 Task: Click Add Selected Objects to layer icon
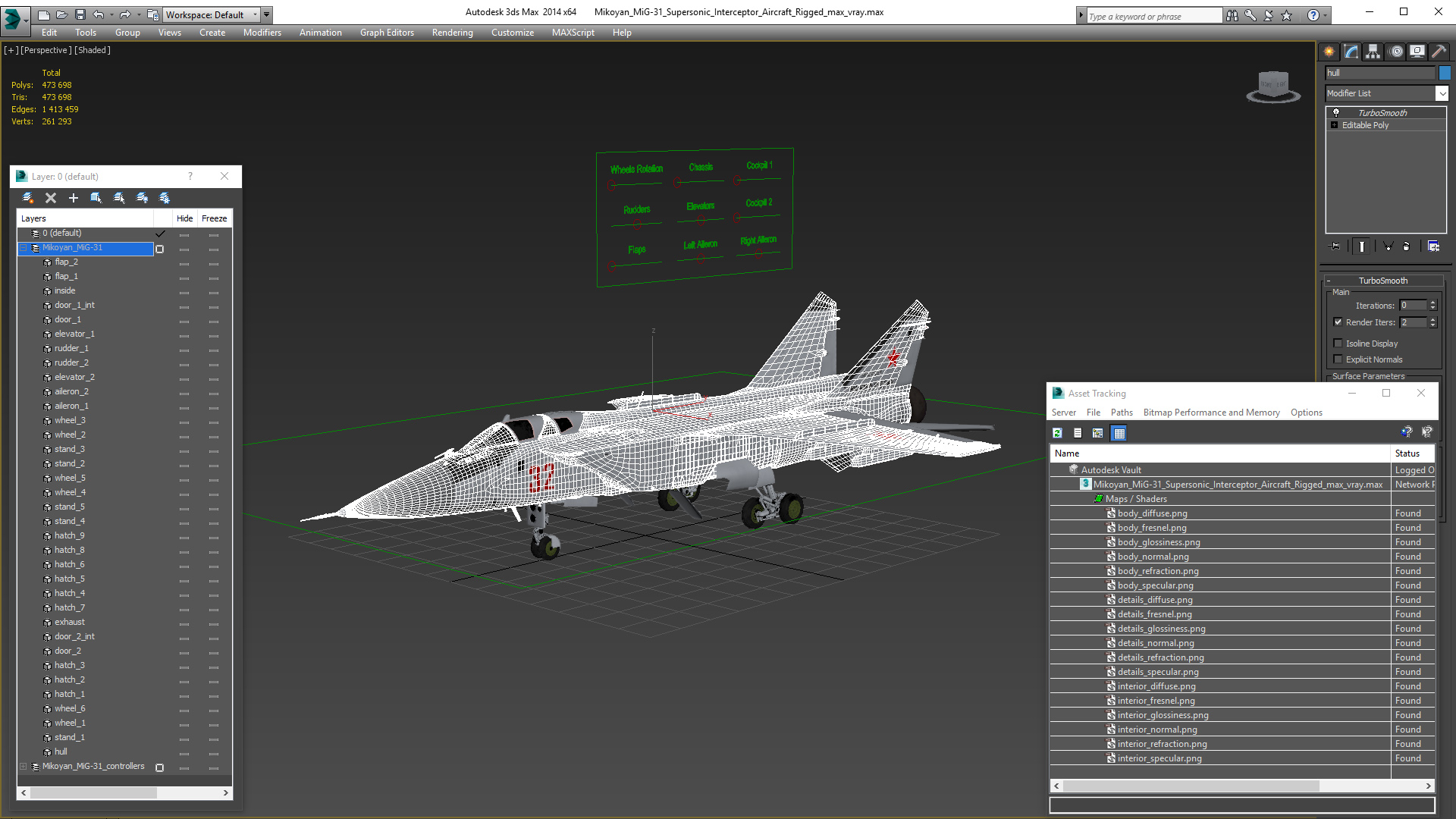point(96,198)
